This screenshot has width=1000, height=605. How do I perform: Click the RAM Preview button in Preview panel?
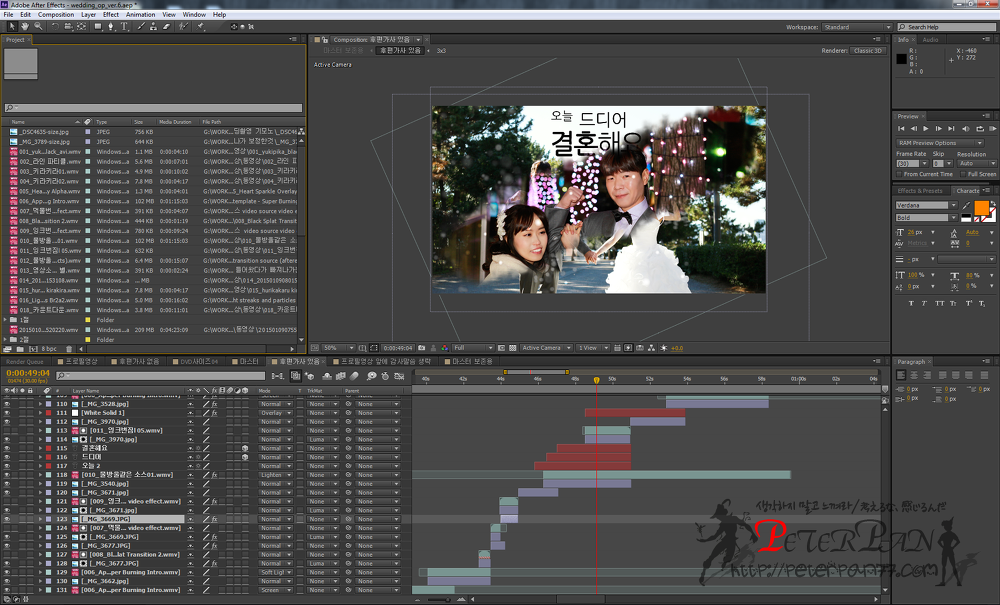point(992,128)
